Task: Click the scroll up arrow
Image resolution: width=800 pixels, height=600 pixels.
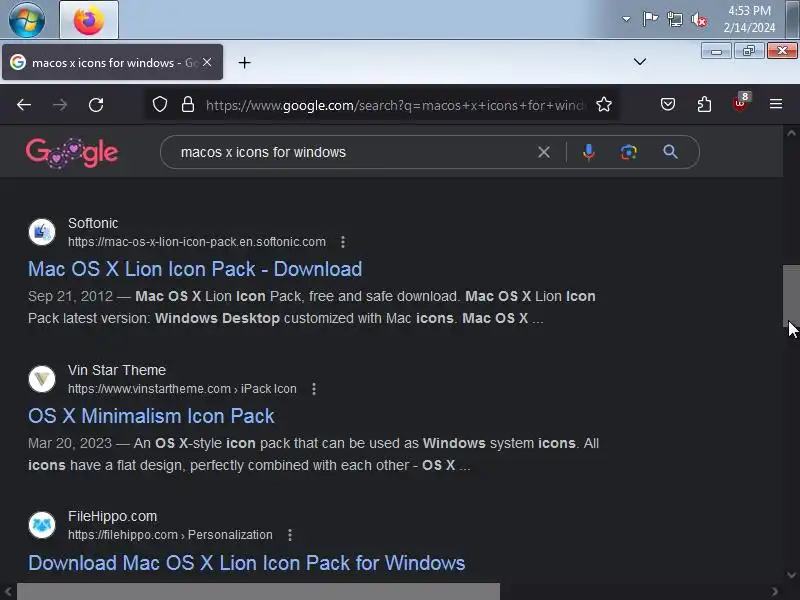Action: pyautogui.click(x=791, y=133)
